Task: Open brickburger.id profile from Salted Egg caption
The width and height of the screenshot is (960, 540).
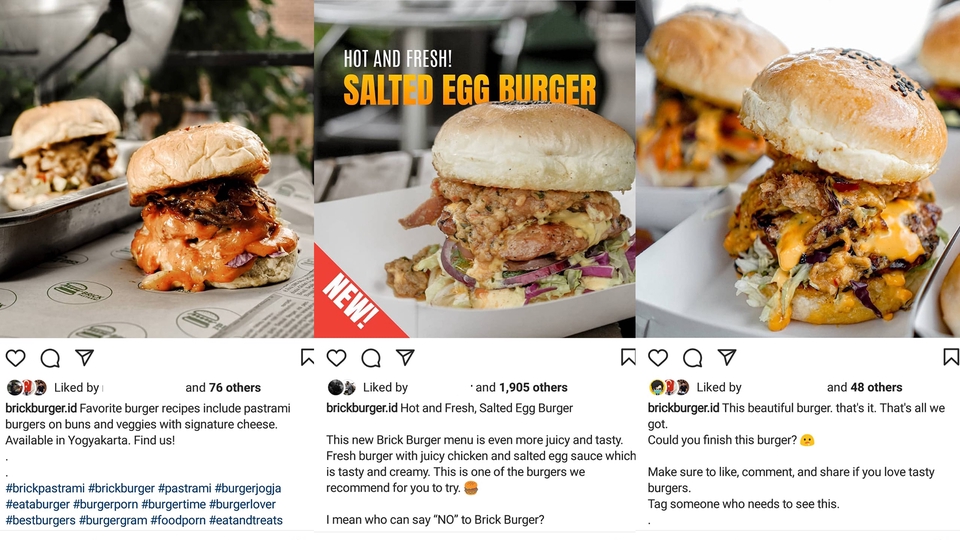Action: (362, 408)
